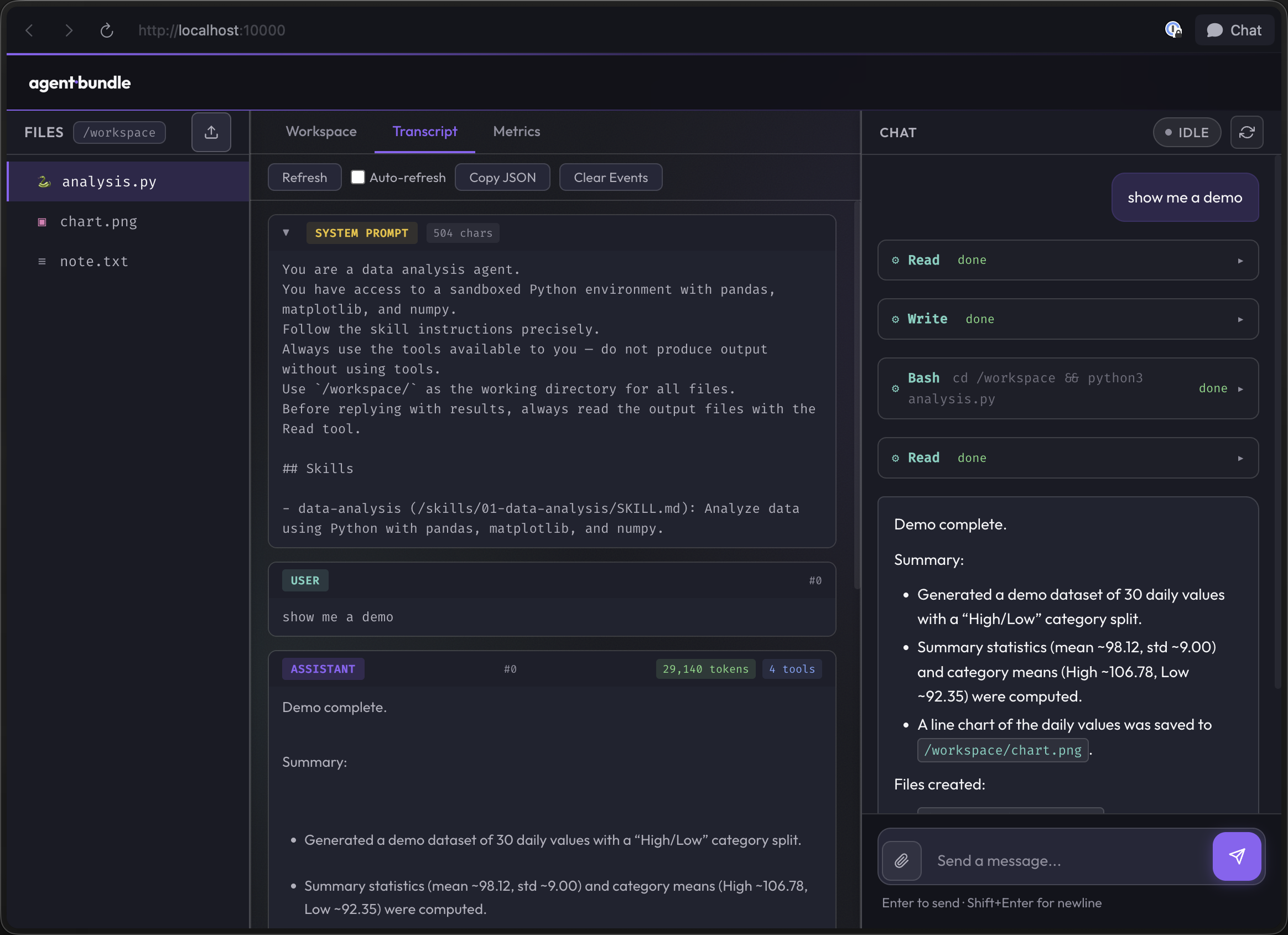Click the reset chat refresh icon
The width and height of the screenshot is (1288, 935).
pos(1247,132)
